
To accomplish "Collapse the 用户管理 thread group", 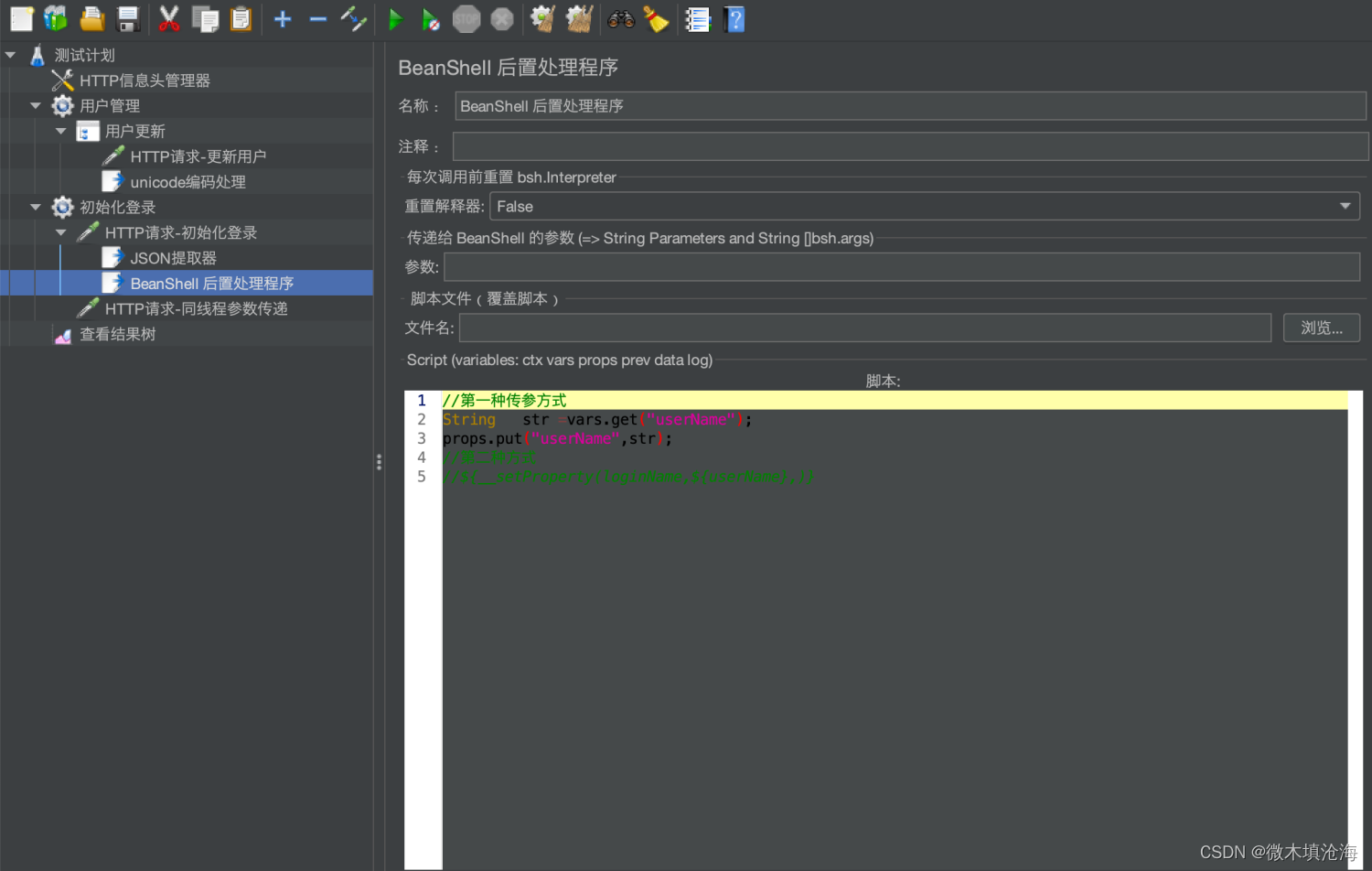I will tap(36, 106).
